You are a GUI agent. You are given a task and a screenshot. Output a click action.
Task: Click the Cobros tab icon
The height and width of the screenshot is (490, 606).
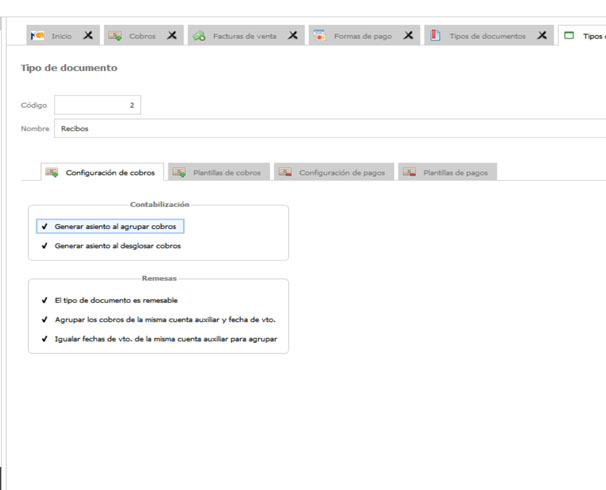(115, 36)
